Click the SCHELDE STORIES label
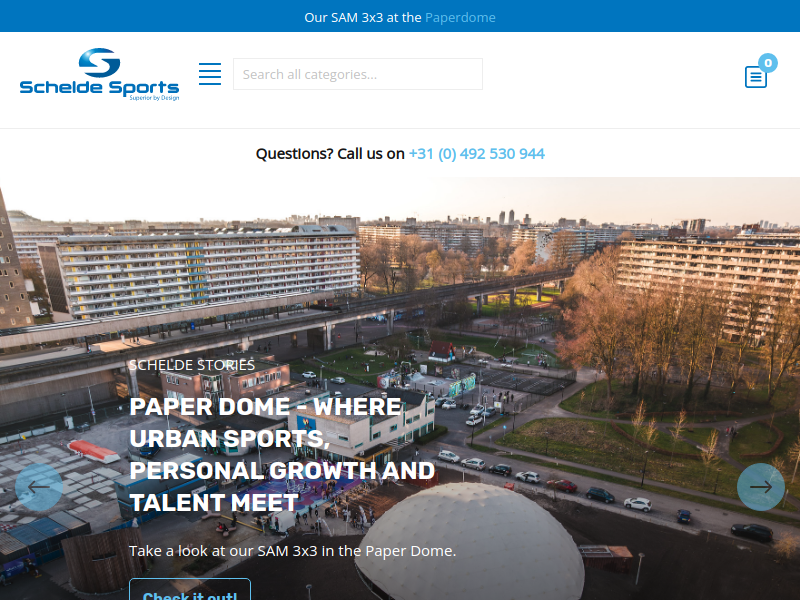The image size is (800, 600). (x=192, y=365)
